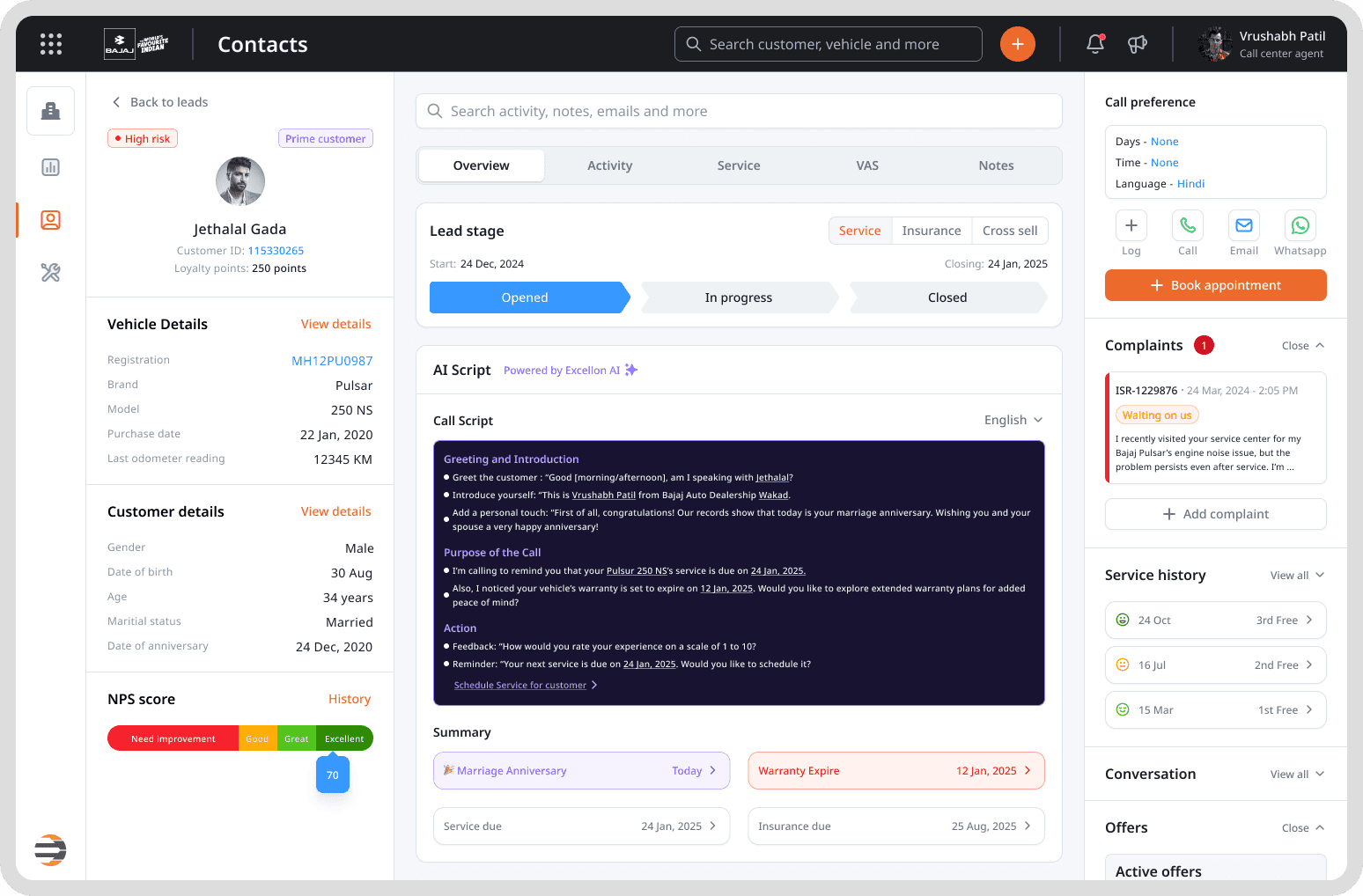Image resolution: width=1363 pixels, height=896 pixels.
Task: Expand Service history View all
Action: click(x=1297, y=576)
